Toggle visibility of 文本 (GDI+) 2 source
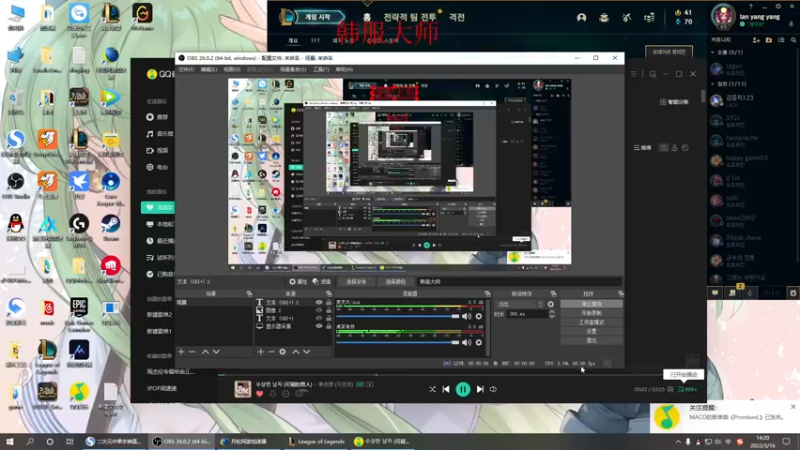The image size is (800, 450). [319, 303]
